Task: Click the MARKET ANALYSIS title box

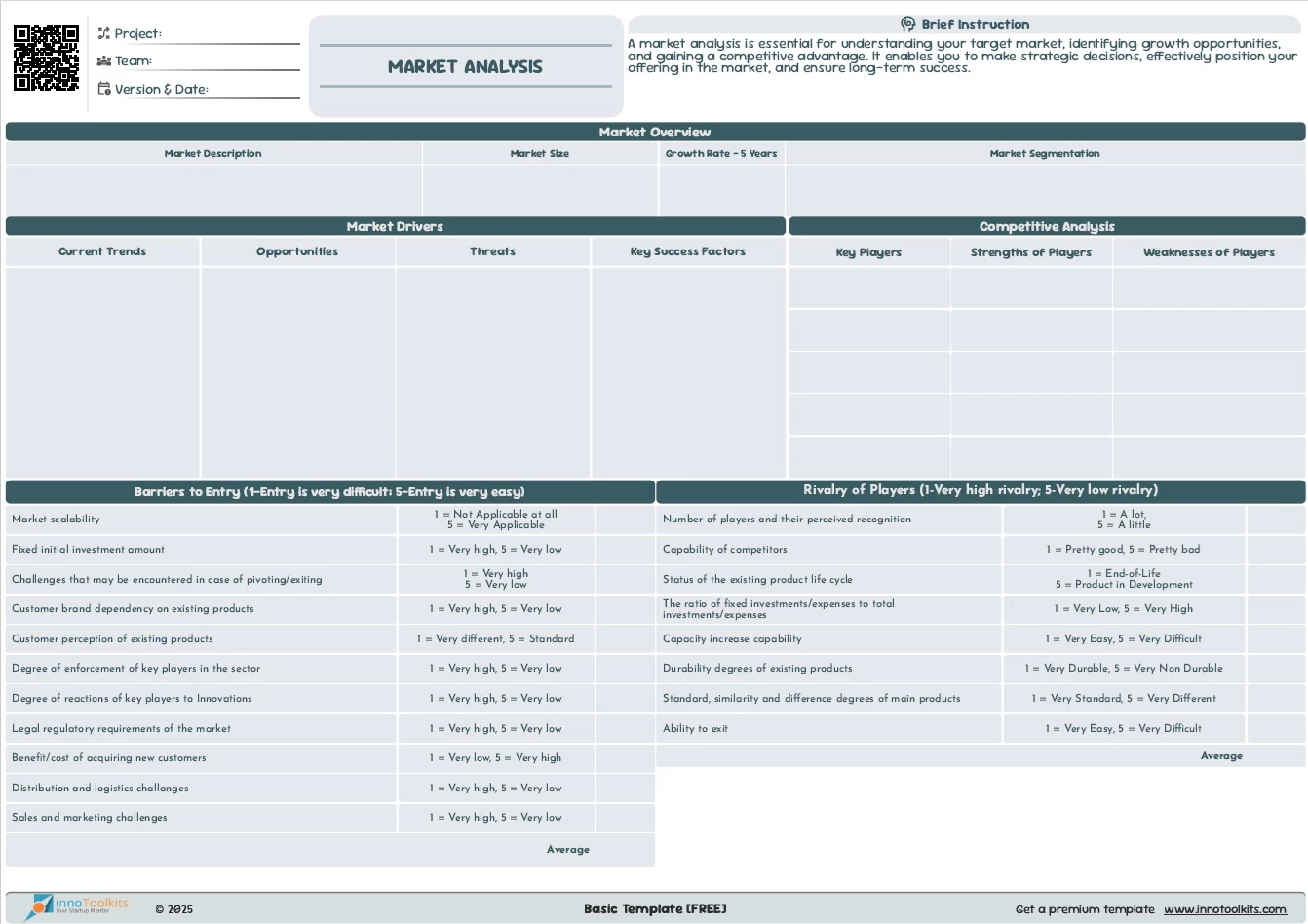Action: coord(465,66)
